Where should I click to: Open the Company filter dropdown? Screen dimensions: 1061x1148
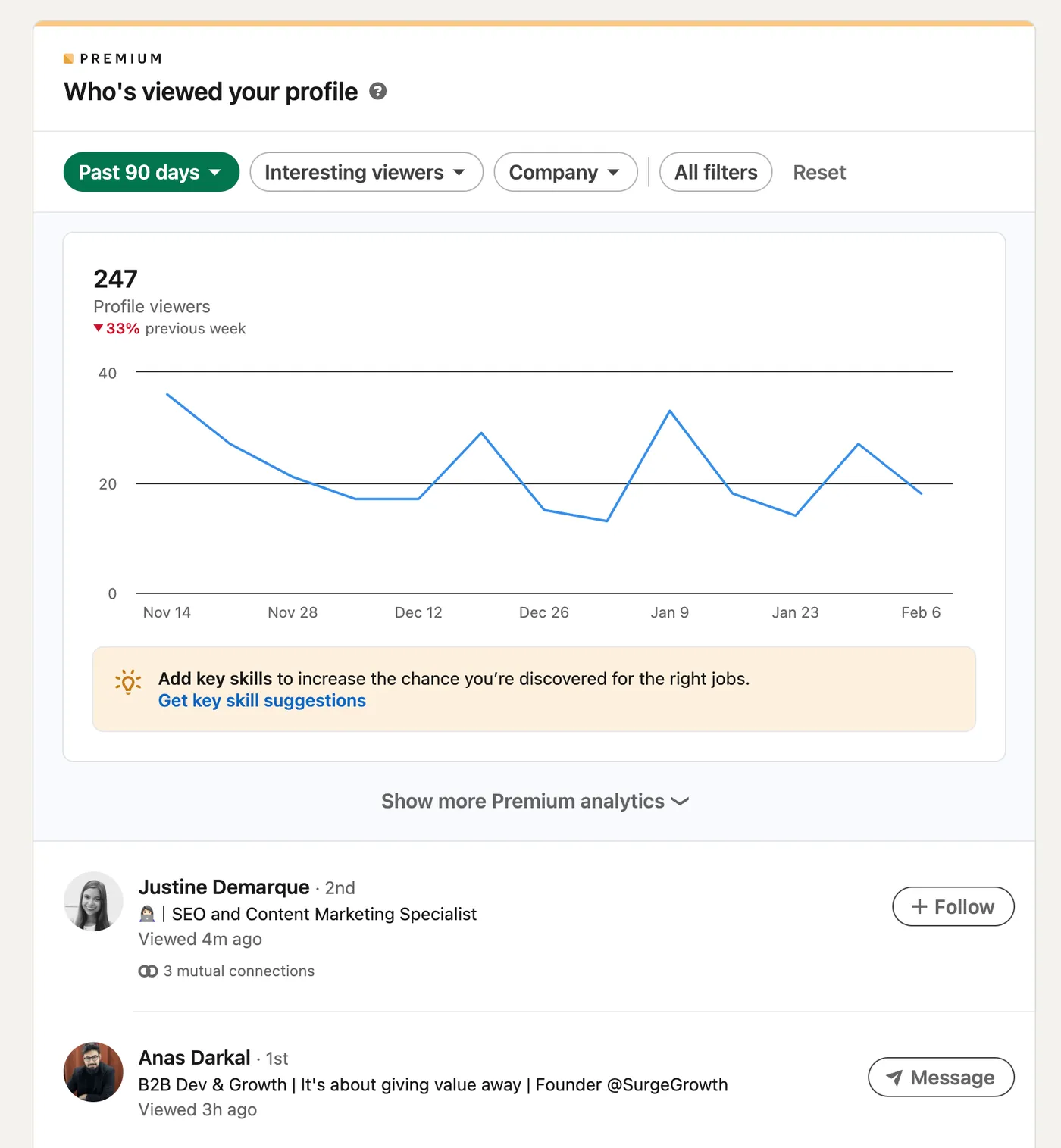point(565,172)
